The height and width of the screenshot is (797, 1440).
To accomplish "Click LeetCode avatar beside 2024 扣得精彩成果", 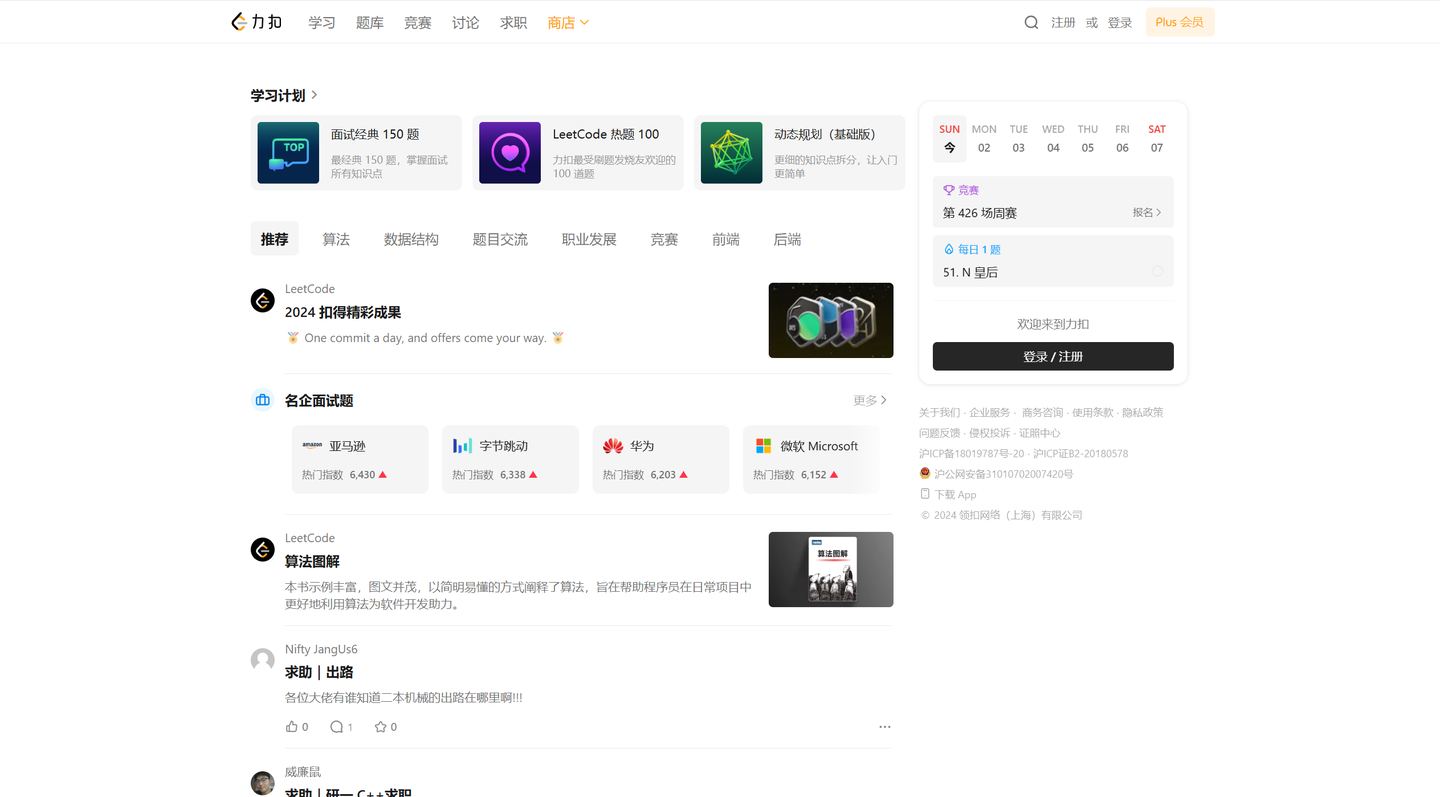I will pos(263,301).
